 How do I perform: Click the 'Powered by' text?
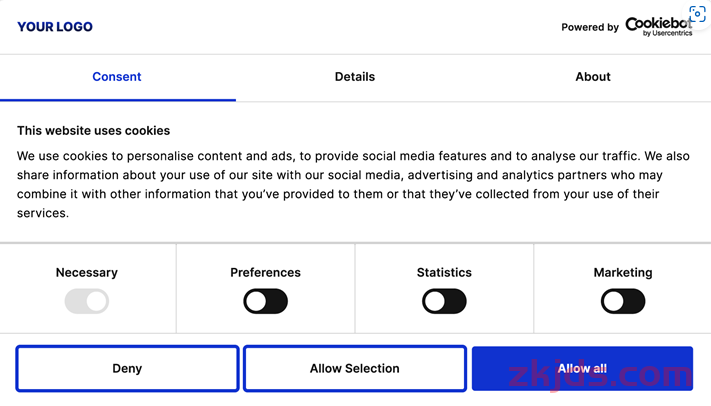[590, 27]
